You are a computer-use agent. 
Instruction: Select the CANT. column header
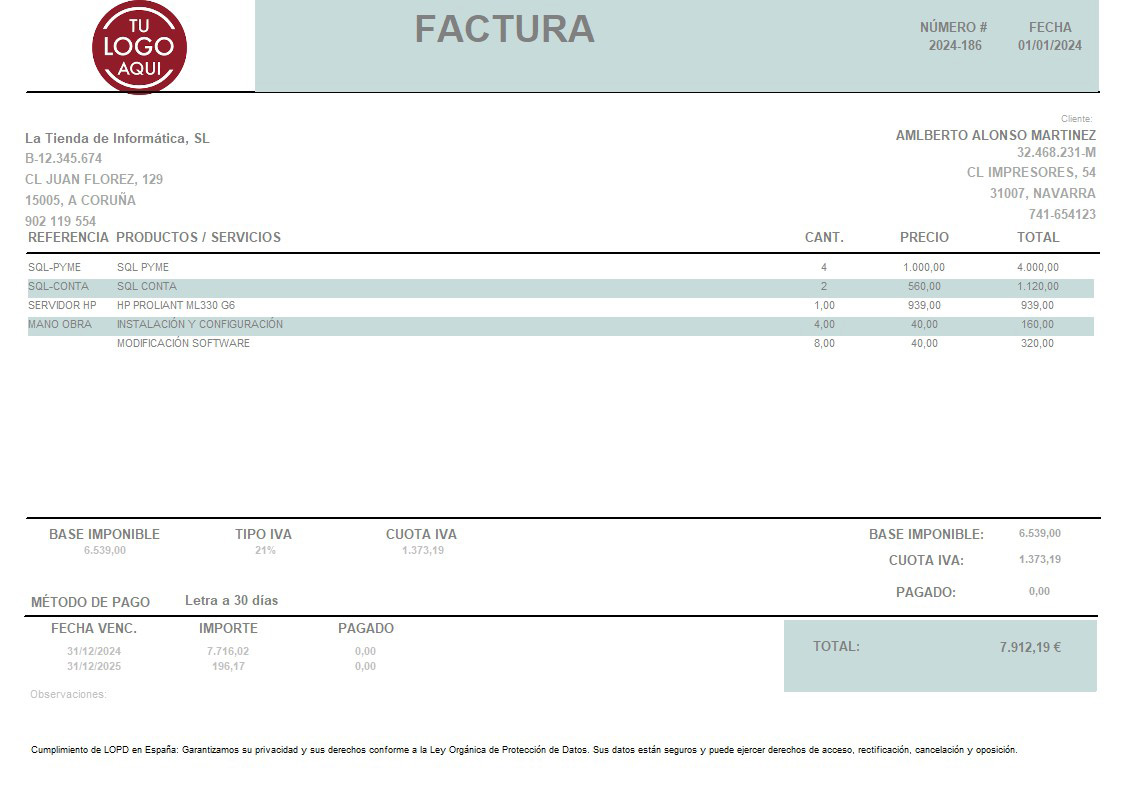click(x=824, y=236)
